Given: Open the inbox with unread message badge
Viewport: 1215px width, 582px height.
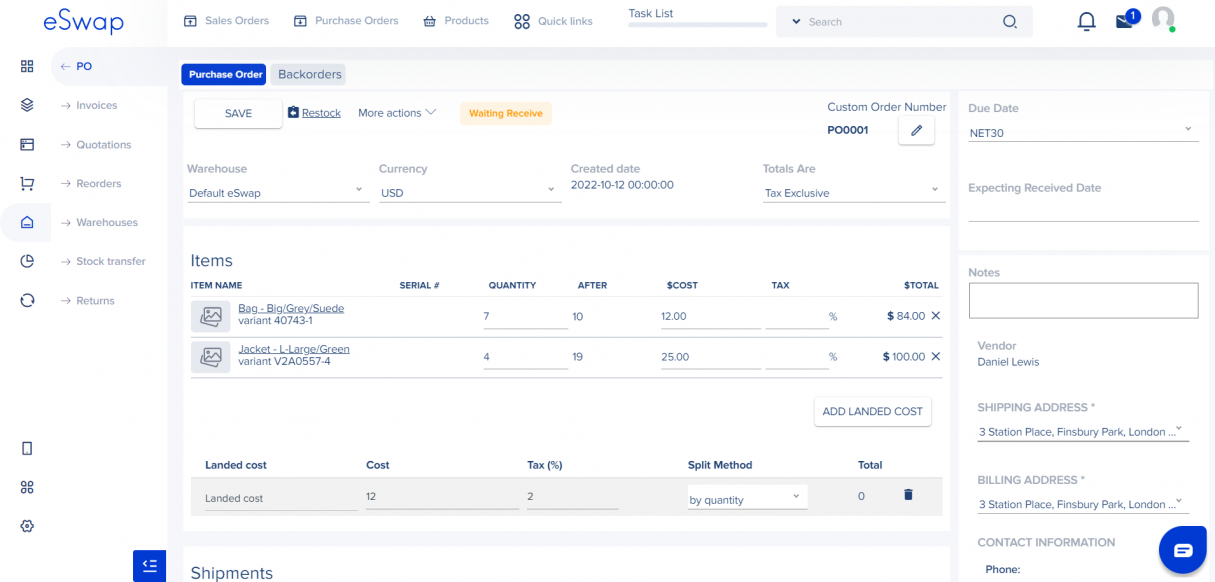Looking at the screenshot, I should (1124, 20).
